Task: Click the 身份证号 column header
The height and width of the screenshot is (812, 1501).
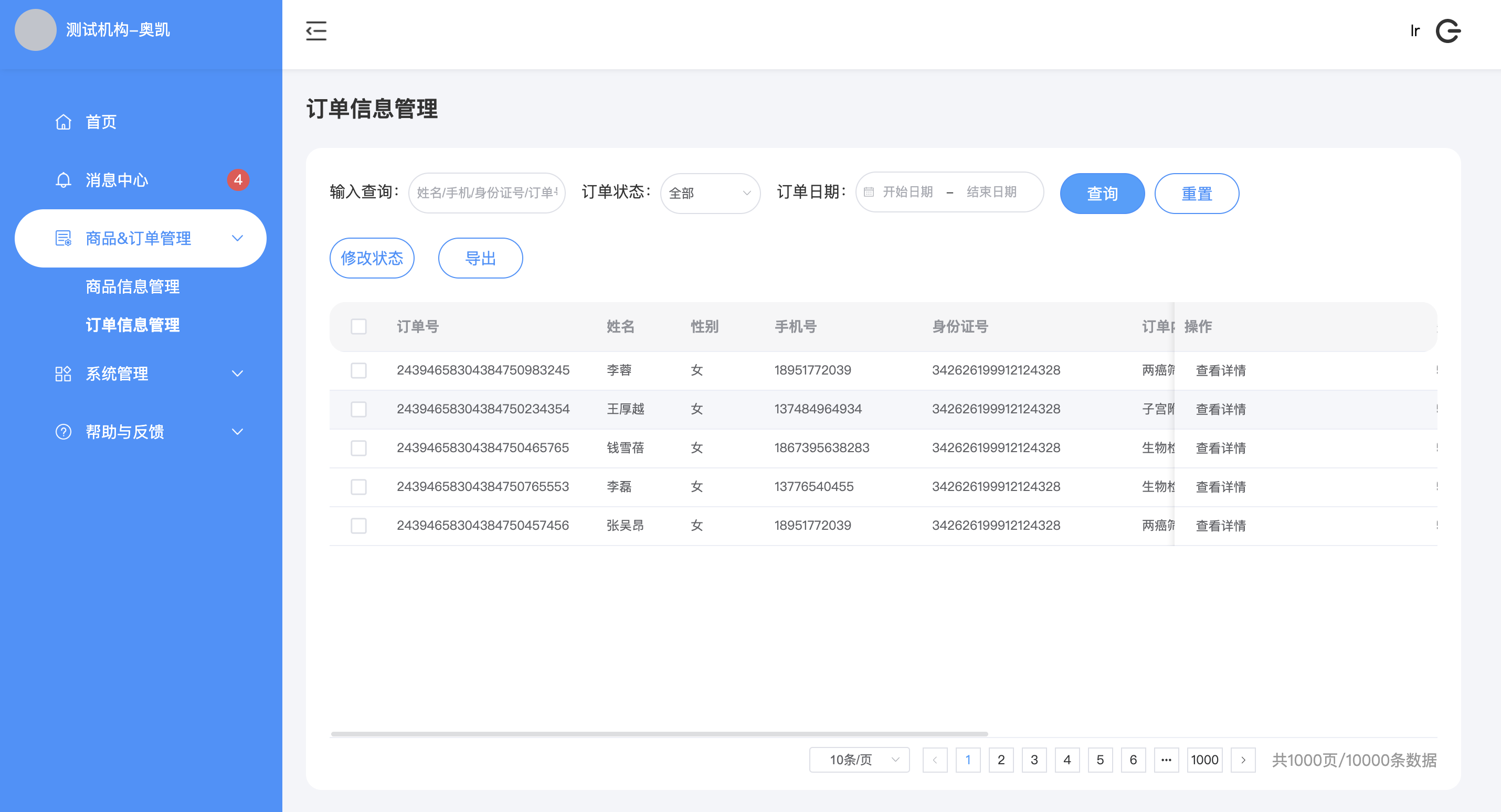Action: point(960,326)
